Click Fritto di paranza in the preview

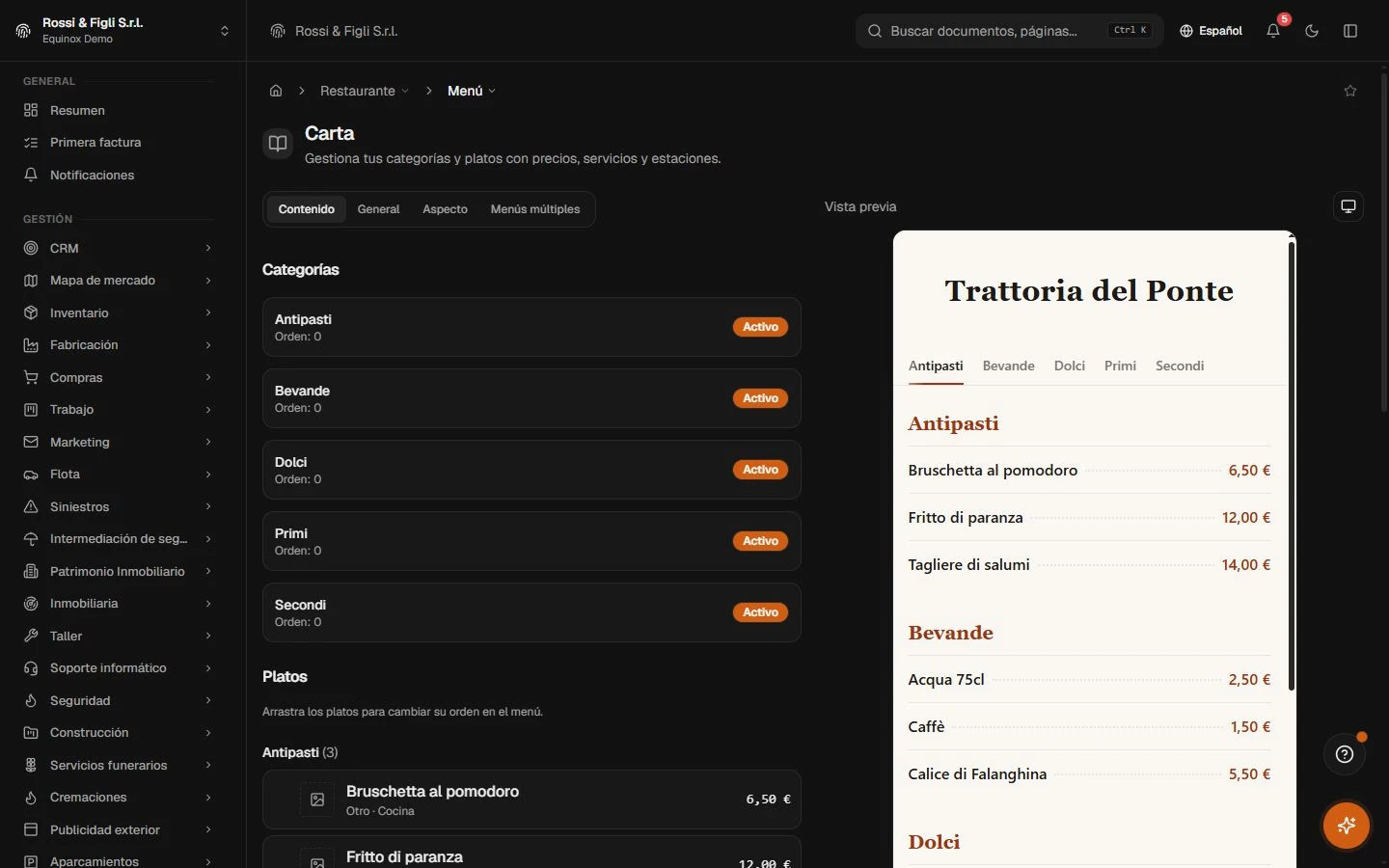966,518
